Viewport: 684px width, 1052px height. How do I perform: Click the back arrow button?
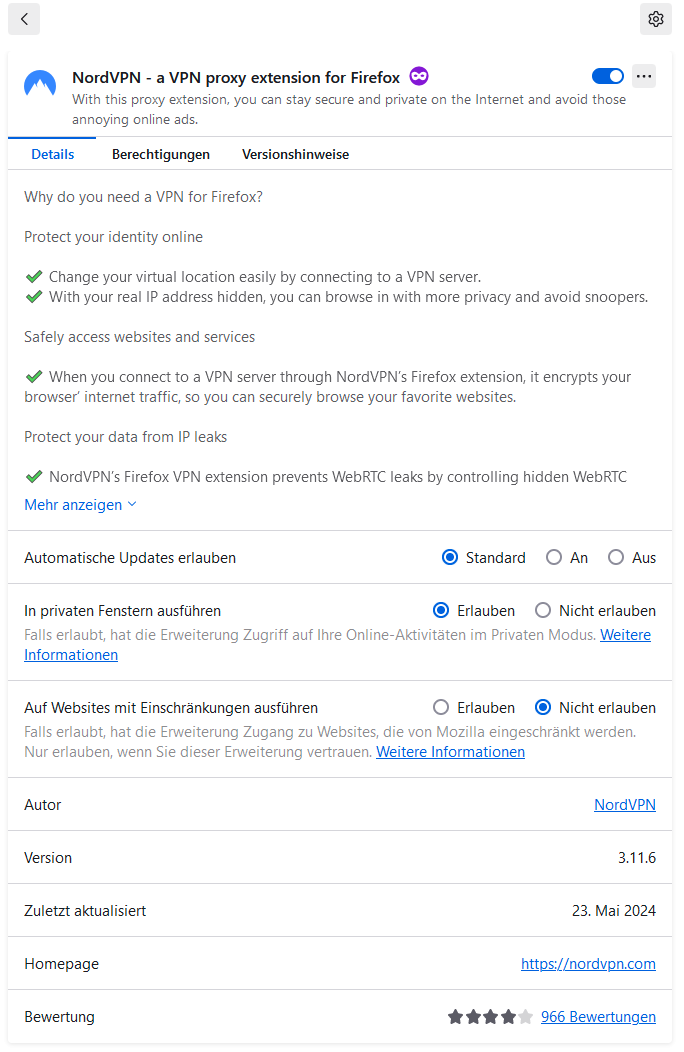point(24,18)
